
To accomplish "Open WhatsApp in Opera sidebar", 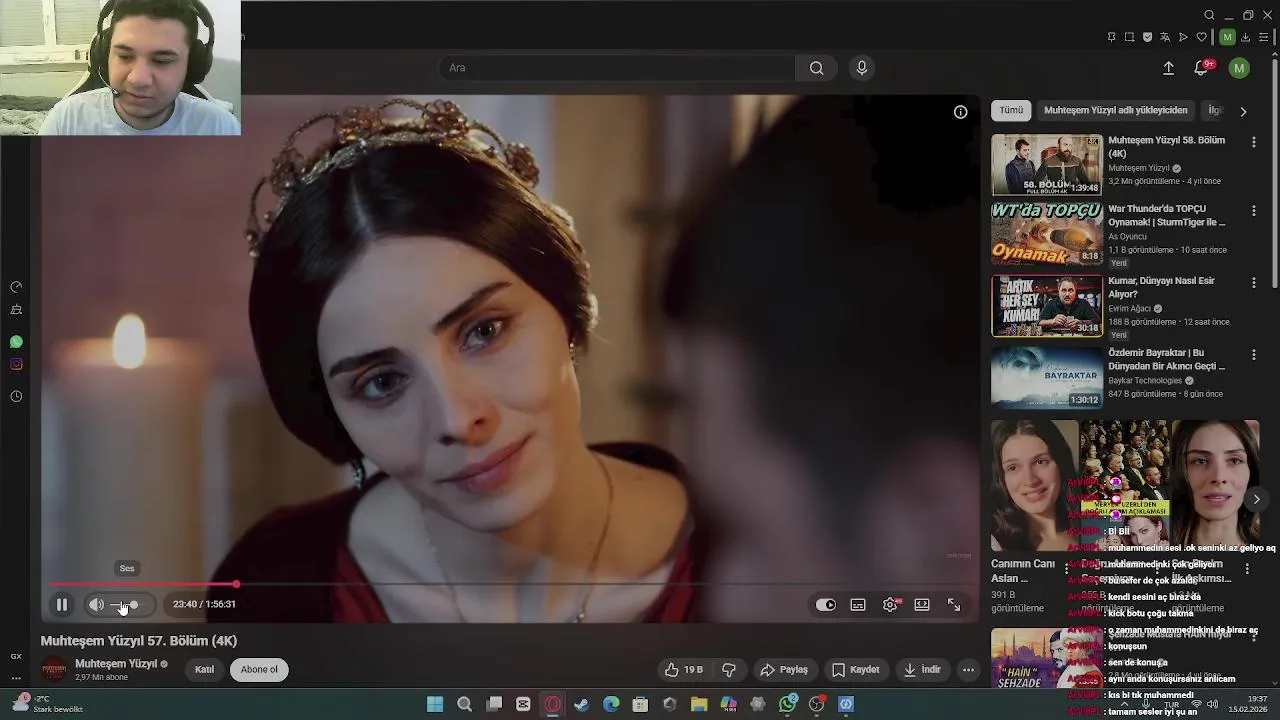I will [x=16, y=342].
